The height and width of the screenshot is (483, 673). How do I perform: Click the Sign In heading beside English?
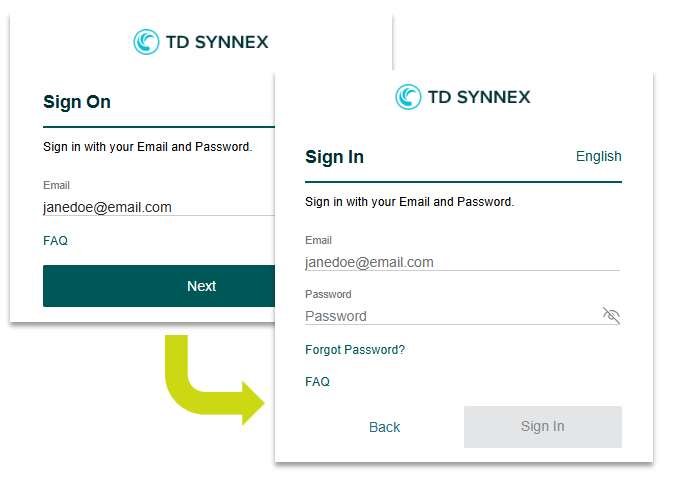coord(334,157)
